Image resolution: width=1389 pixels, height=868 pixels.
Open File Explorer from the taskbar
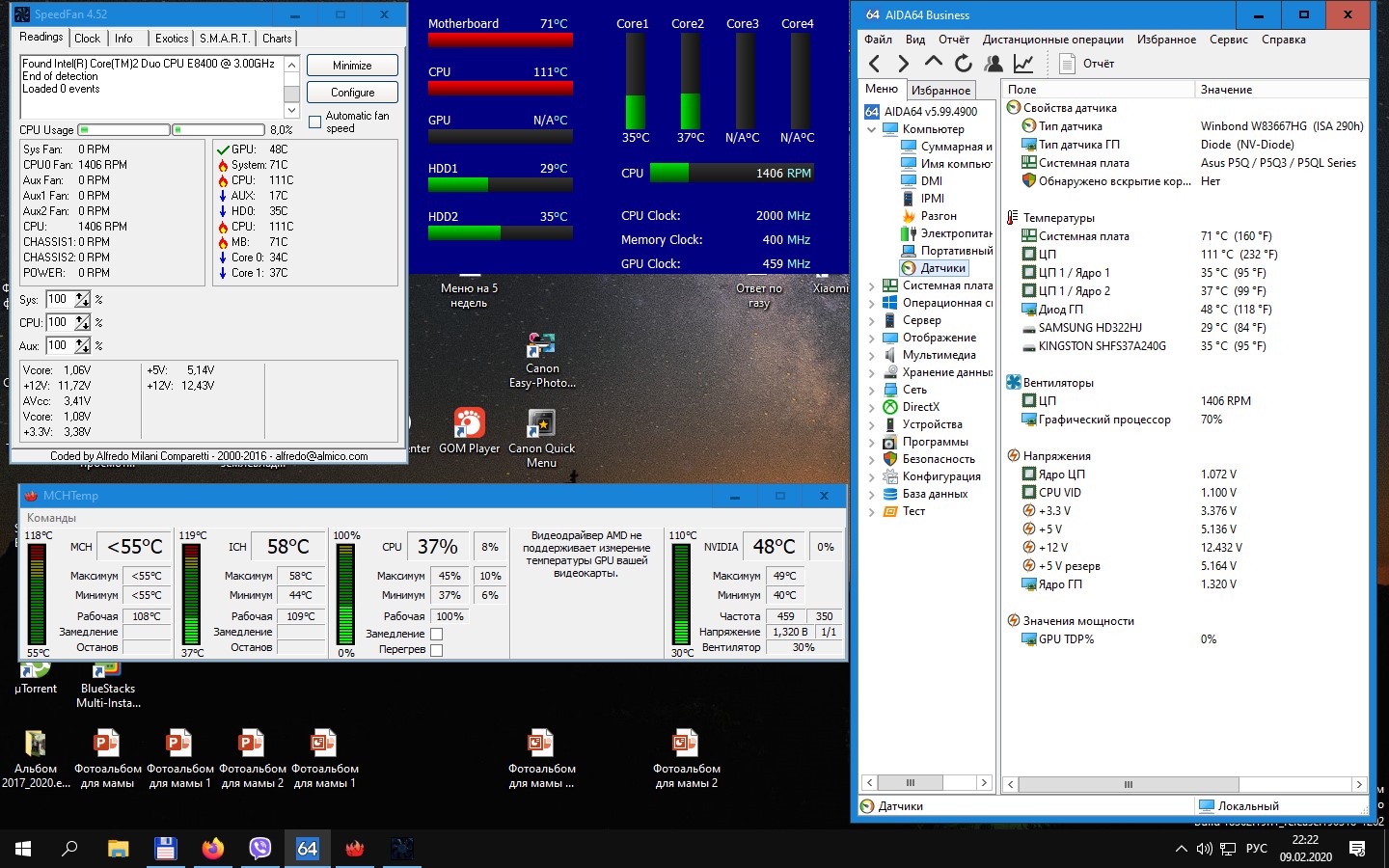(x=118, y=849)
